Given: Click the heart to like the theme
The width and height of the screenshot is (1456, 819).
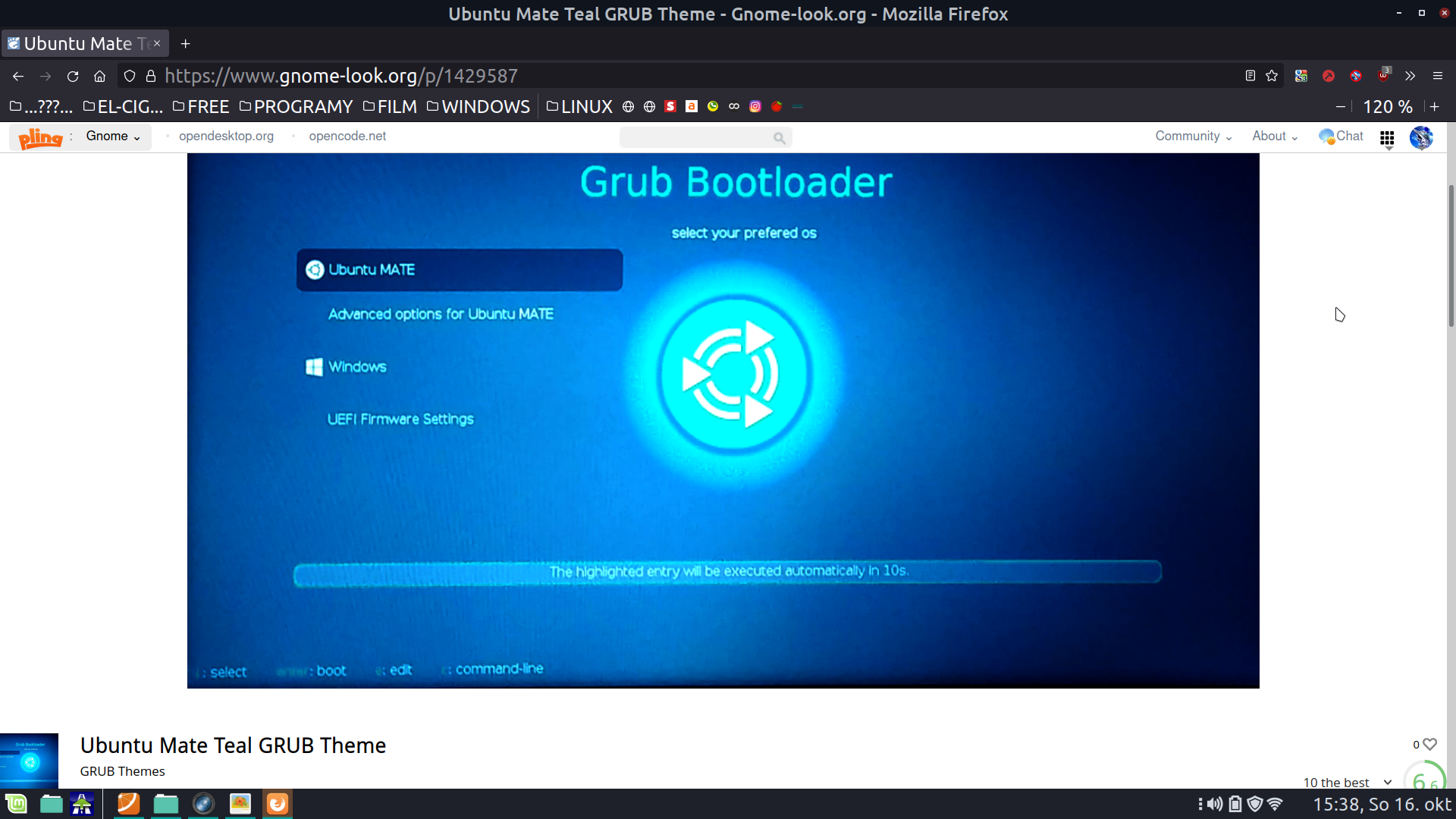Looking at the screenshot, I should (x=1429, y=745).
